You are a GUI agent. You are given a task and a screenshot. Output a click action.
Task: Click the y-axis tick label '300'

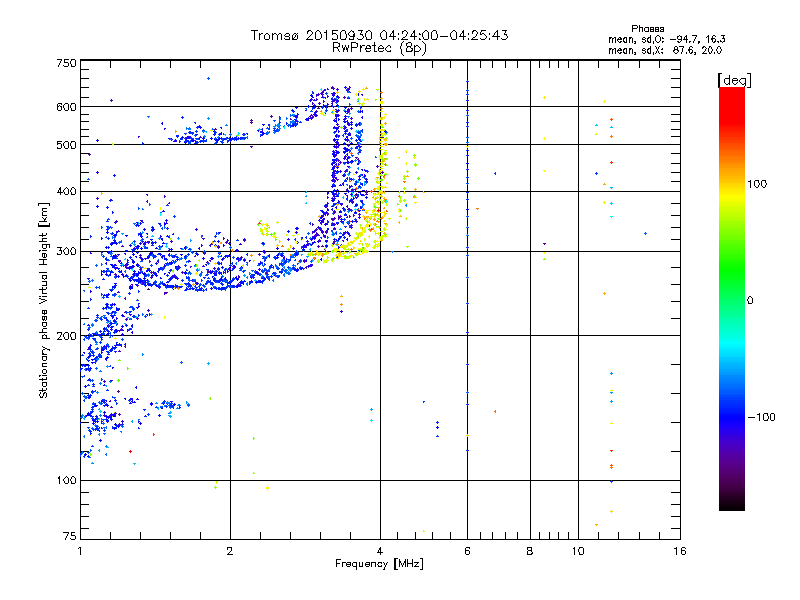66,251
